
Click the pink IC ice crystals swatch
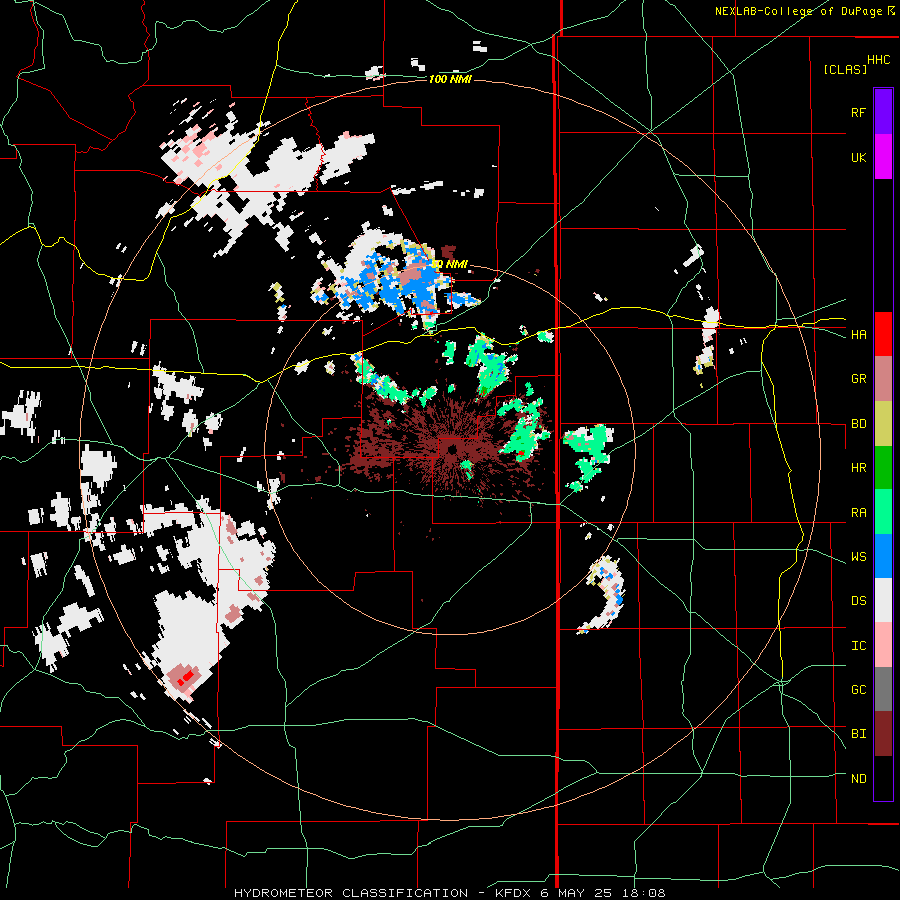(883, 645)
